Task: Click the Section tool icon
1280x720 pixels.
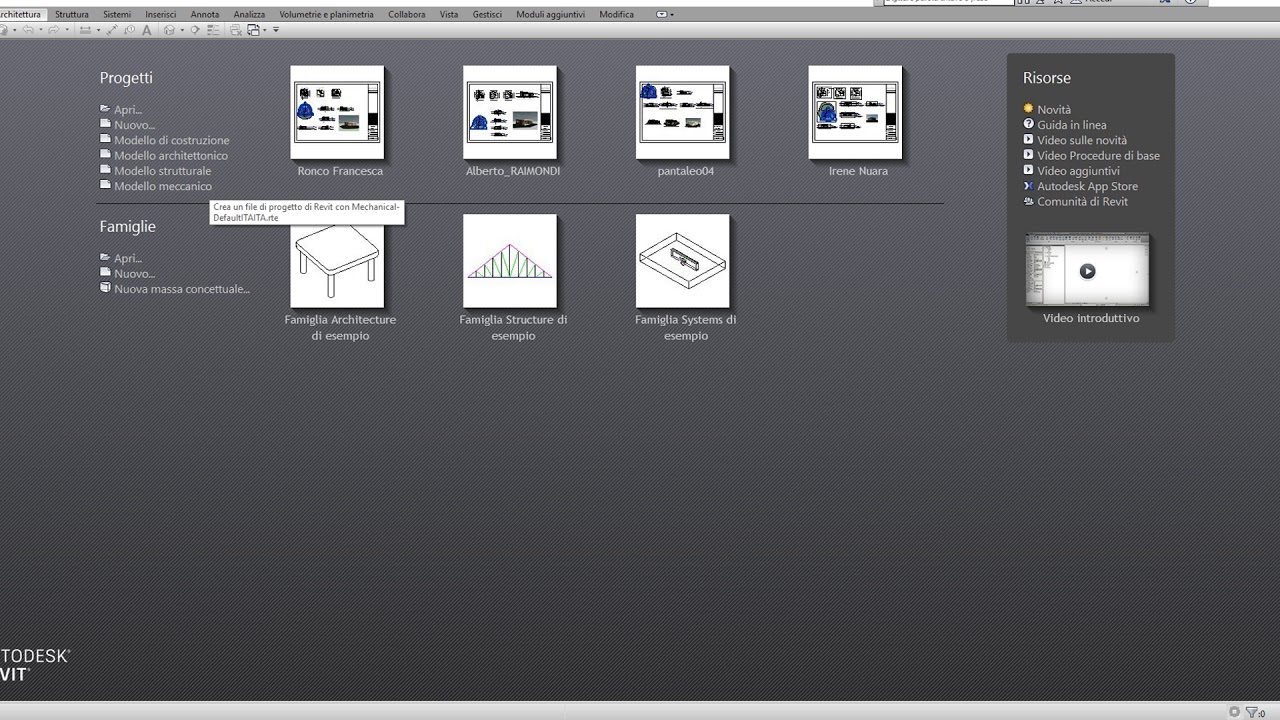Action: click(x=195, y=30)
